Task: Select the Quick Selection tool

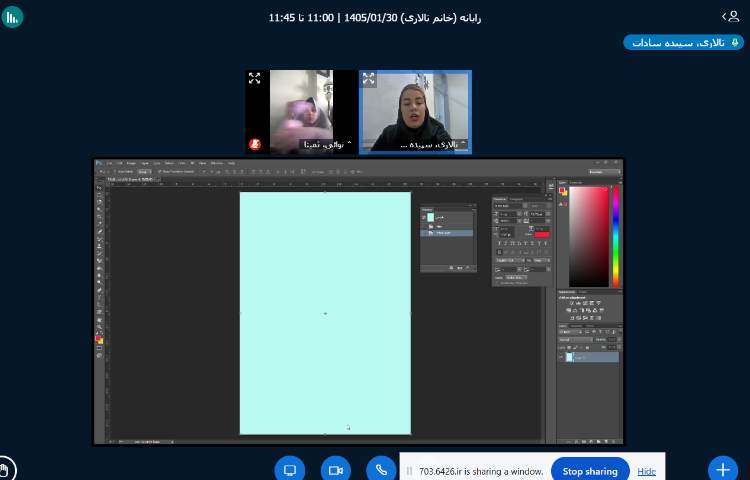Action: [x=99, y=209]
